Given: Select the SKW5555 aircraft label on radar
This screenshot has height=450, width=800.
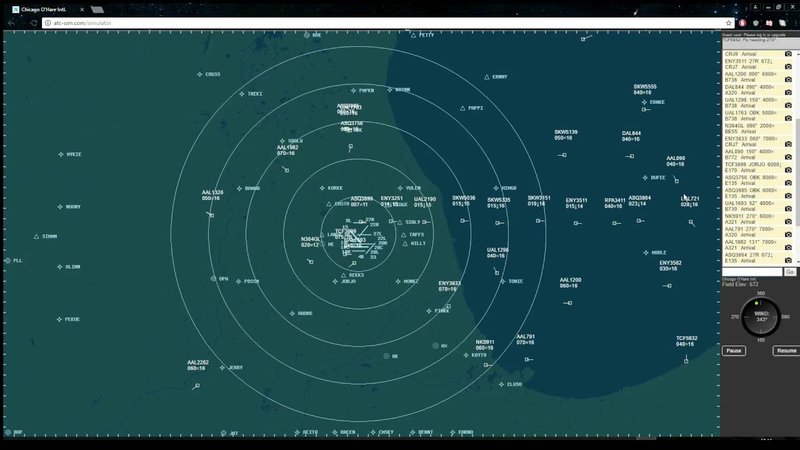Looking at the screenshot, I should (645, 90).
